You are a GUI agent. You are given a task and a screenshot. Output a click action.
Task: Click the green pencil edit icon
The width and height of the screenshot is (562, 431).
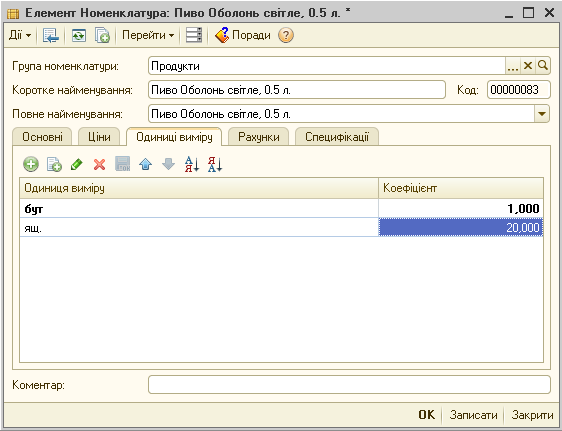click(x=77, y=164)
